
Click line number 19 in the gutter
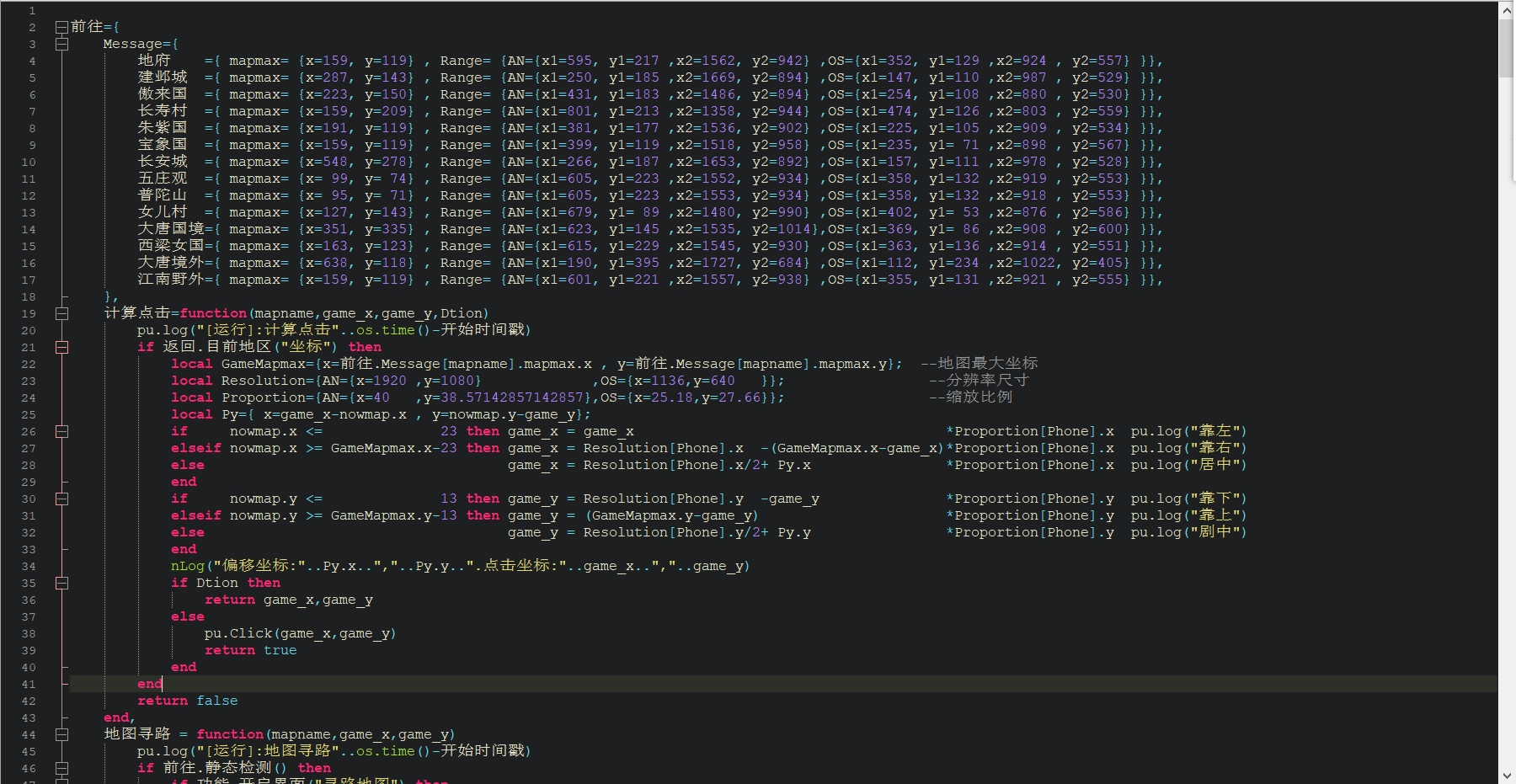[29, 313]
